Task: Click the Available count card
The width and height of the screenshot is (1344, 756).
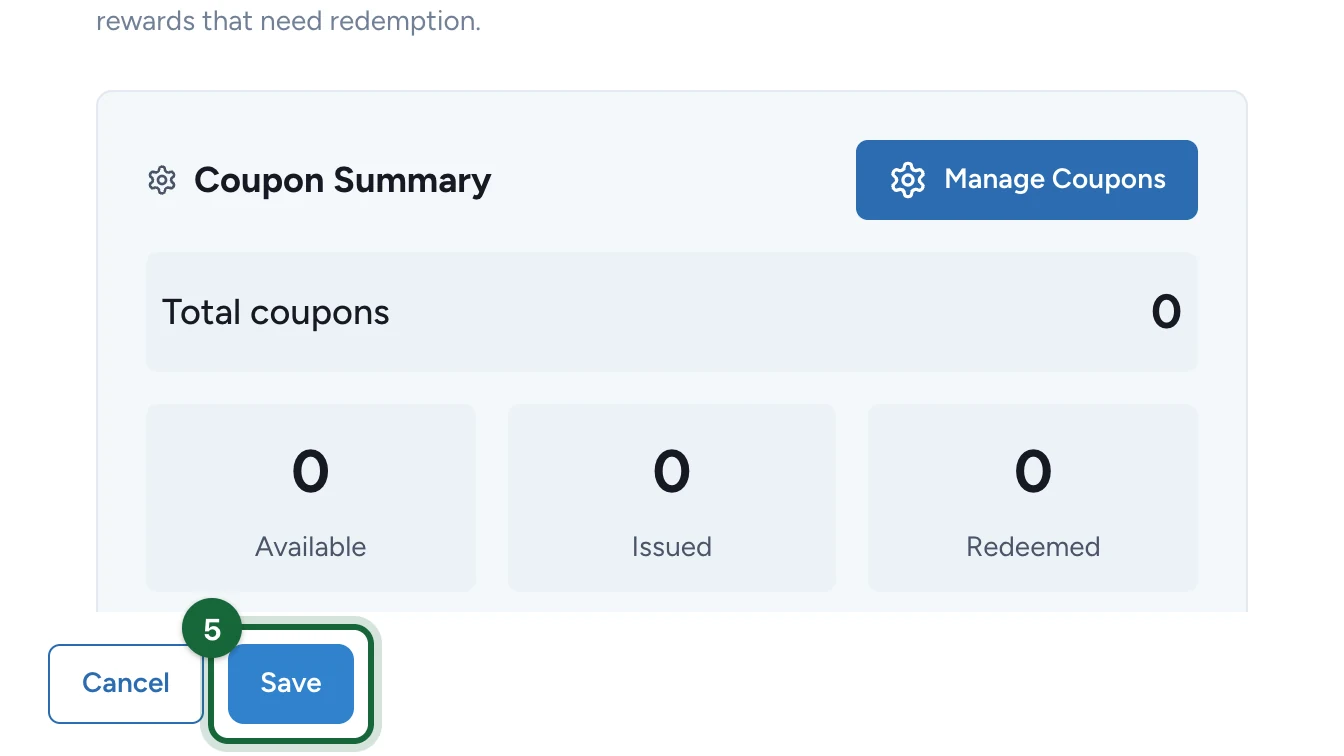Action: [x=311, y=498]
